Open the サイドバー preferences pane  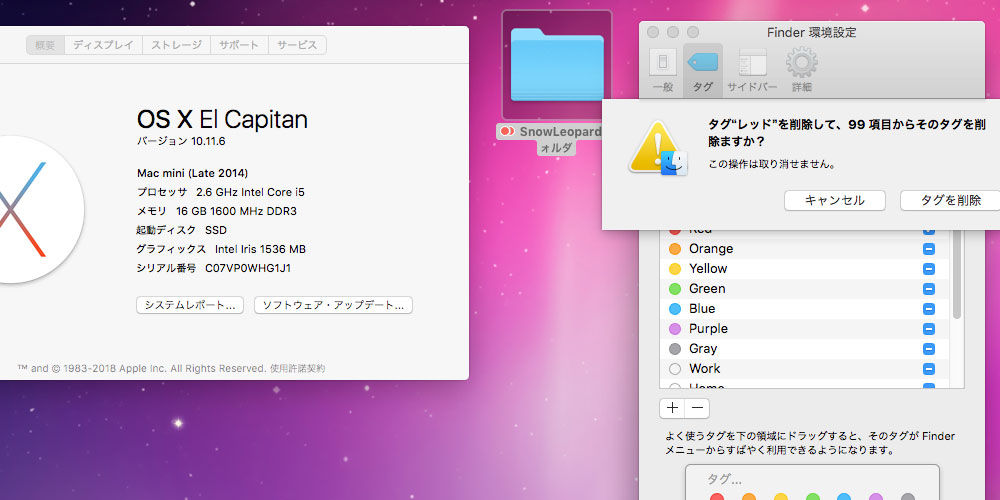point(753,70)
